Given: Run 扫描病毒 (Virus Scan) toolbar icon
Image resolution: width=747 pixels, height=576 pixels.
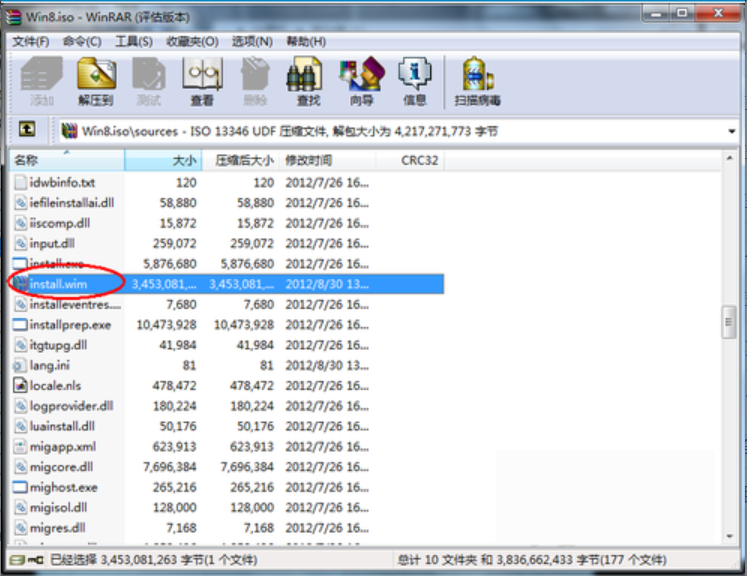Looking at the screenshot, I should [477, 80].
